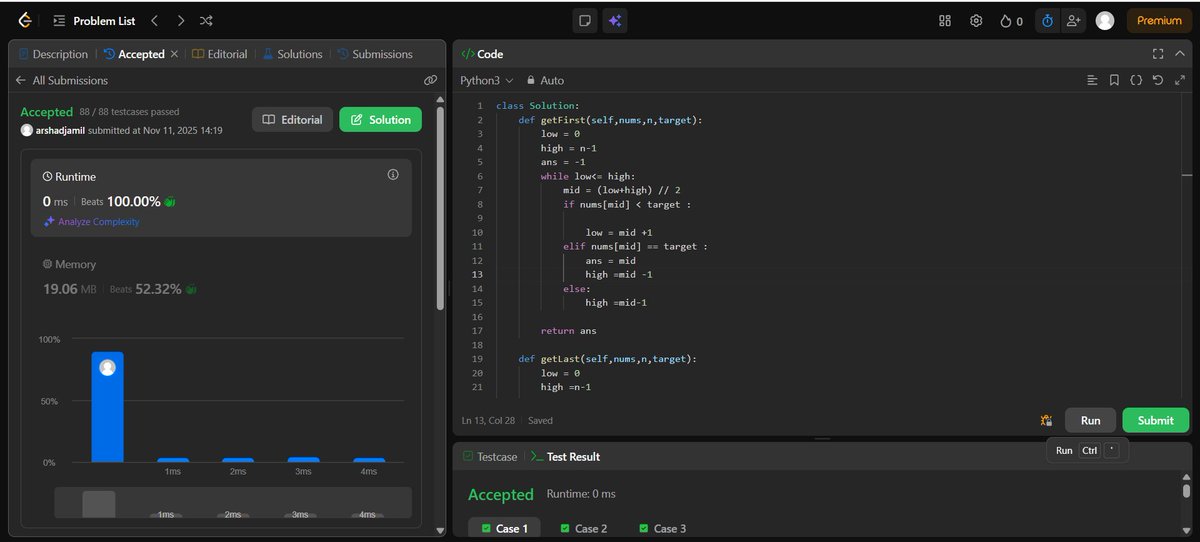The image size is (1200, 542).
Task: Open the AI sparkle assistant icon
Action: coord(614,20)
